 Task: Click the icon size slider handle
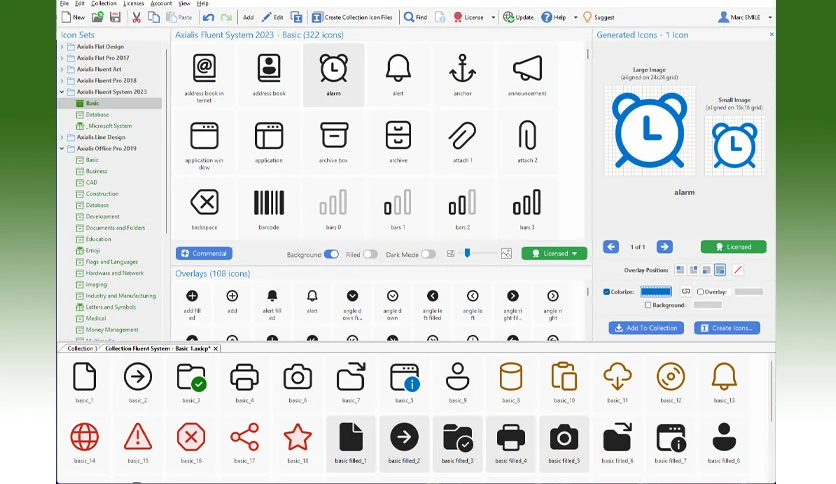click(x=468, y=253)
